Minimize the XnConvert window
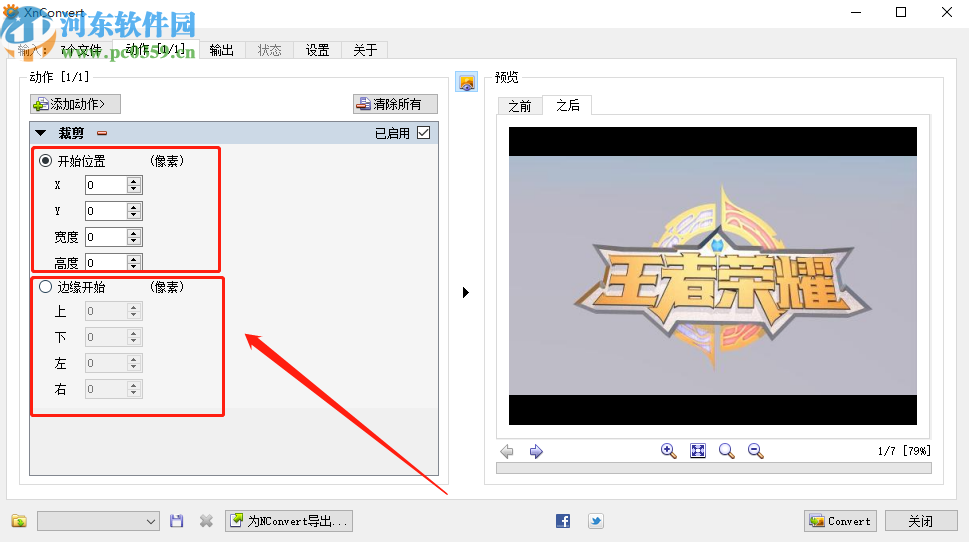 (x=856, y=12)
